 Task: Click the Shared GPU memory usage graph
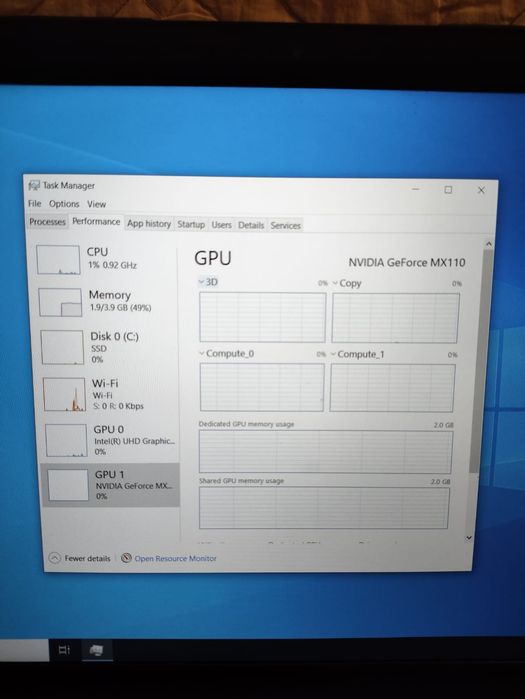tap(324, 508)
